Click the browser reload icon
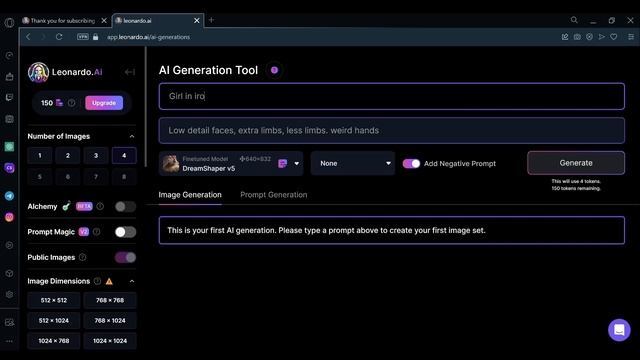Screen dimensions: 640x360 coord(59,37)
